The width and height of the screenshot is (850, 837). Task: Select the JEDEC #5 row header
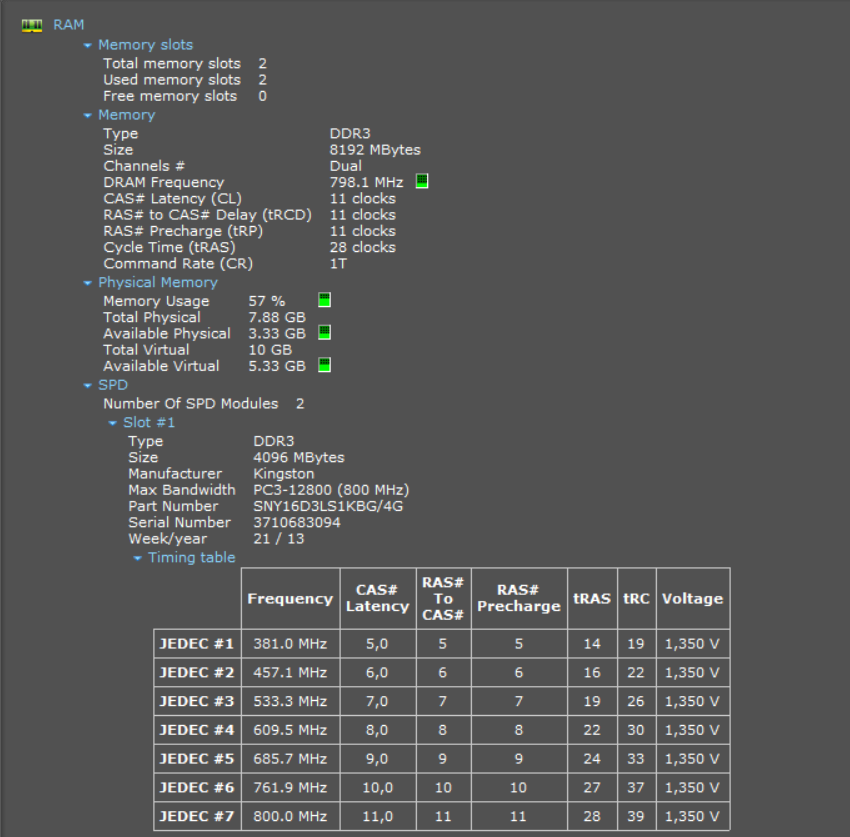point(197,758)
